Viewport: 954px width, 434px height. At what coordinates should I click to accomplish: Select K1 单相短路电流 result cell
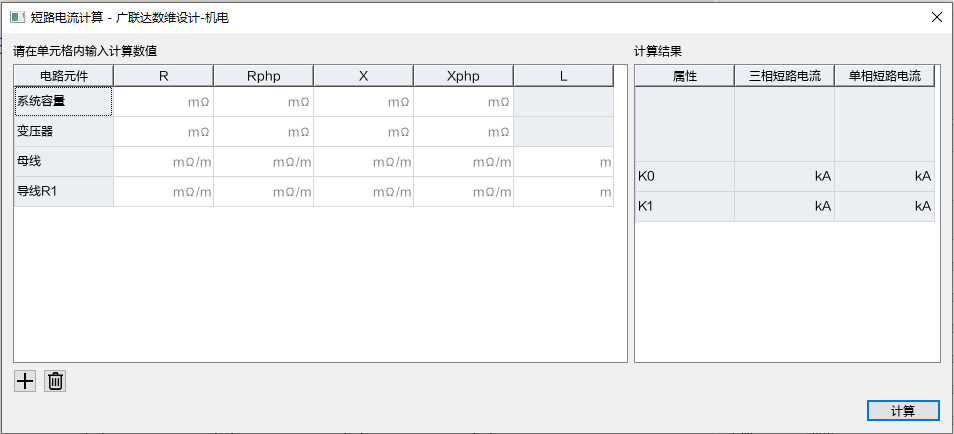pyautogui.click(x=885, y=206)
